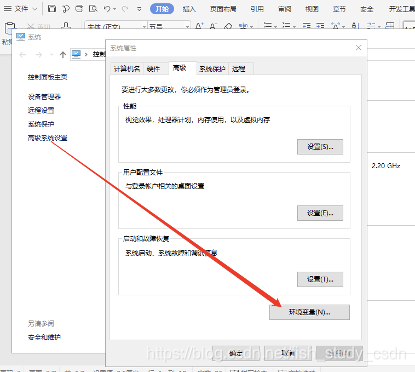The width and height of the screenshot is (415, 372).
Task: Switch to 计算机名 tab in System Properties
Action: tap(127, 69)
